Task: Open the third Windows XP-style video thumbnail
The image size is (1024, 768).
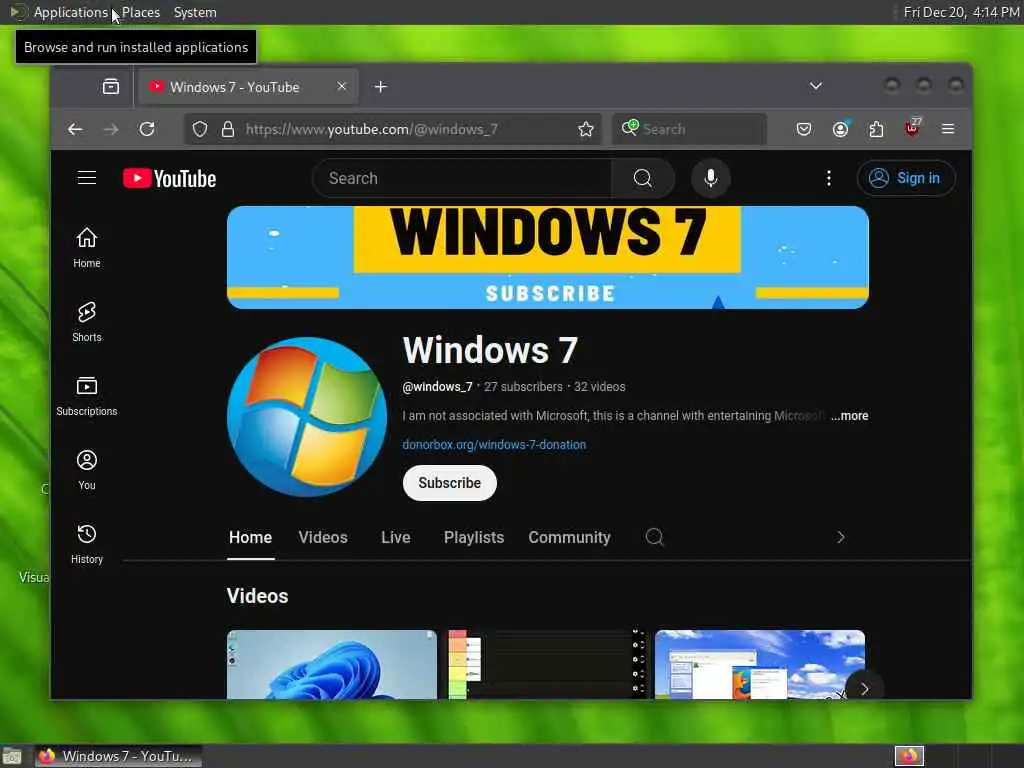Action: [x=760, y=665]
